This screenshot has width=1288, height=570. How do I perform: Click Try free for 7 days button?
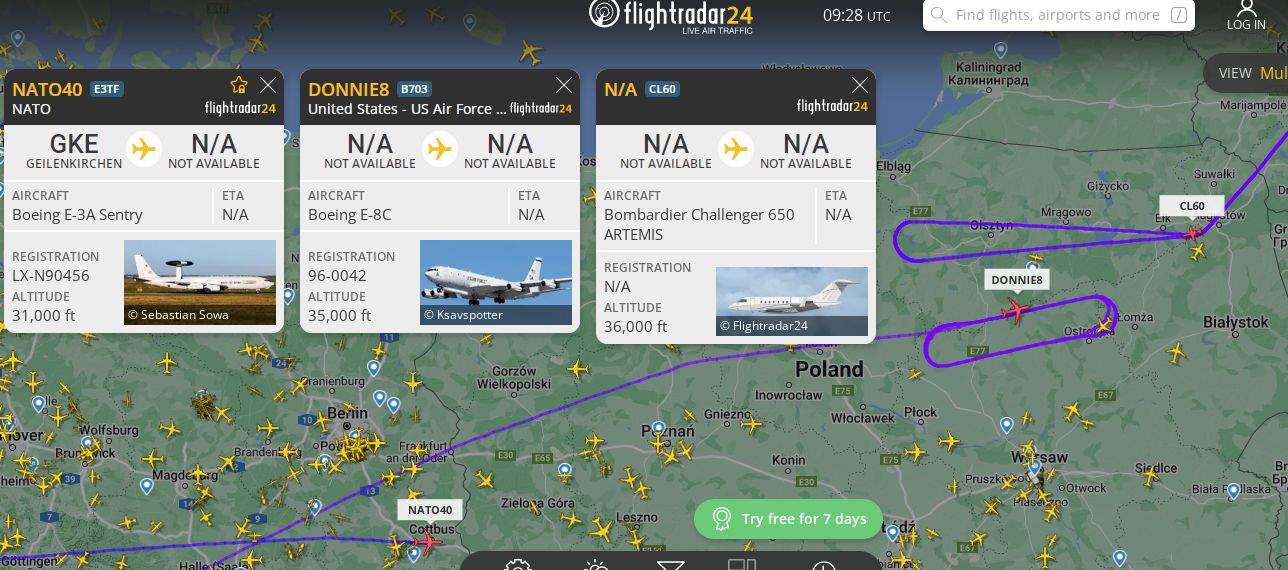[788, 519]
